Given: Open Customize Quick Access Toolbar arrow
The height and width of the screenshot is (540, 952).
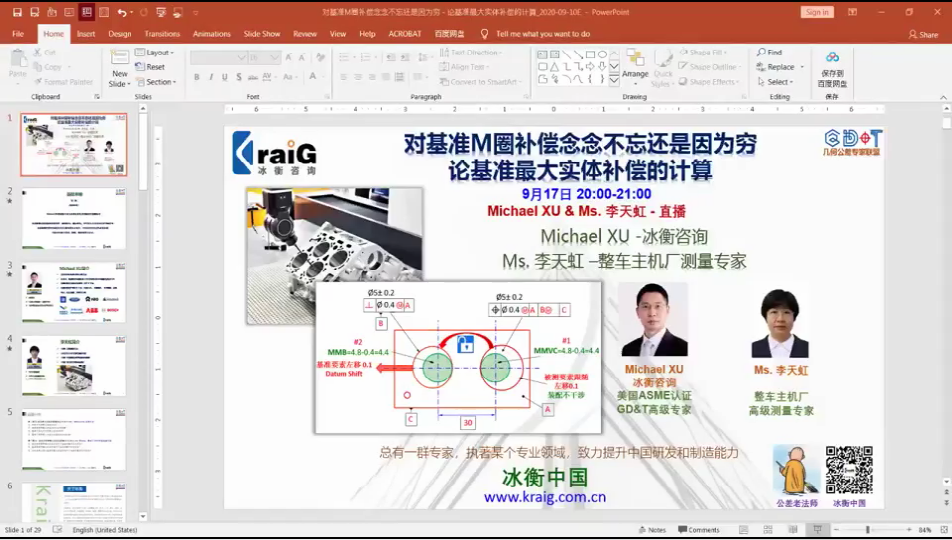Looking at the screenshot, I should (196, 13).
